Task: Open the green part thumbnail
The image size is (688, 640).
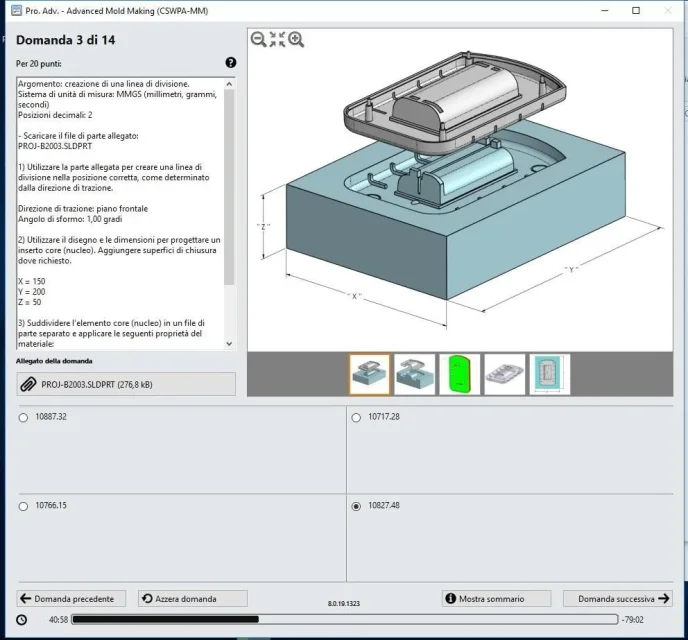Action: click(459, 374)
